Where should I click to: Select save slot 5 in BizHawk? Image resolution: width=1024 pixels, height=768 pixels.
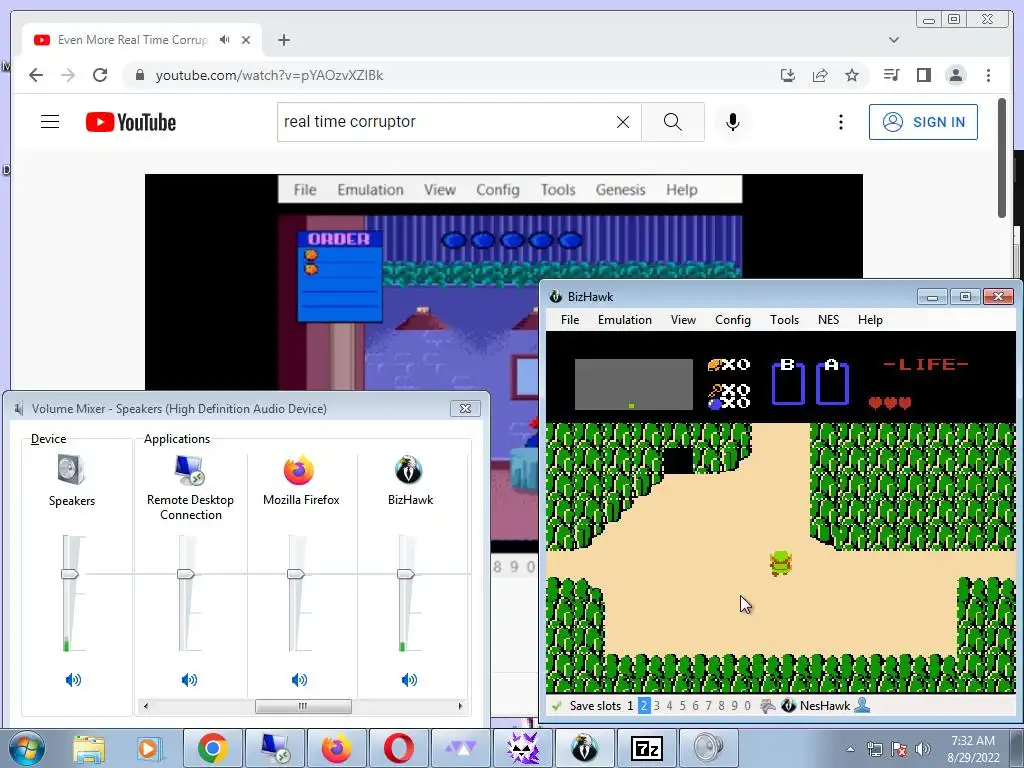coord(682,706)
